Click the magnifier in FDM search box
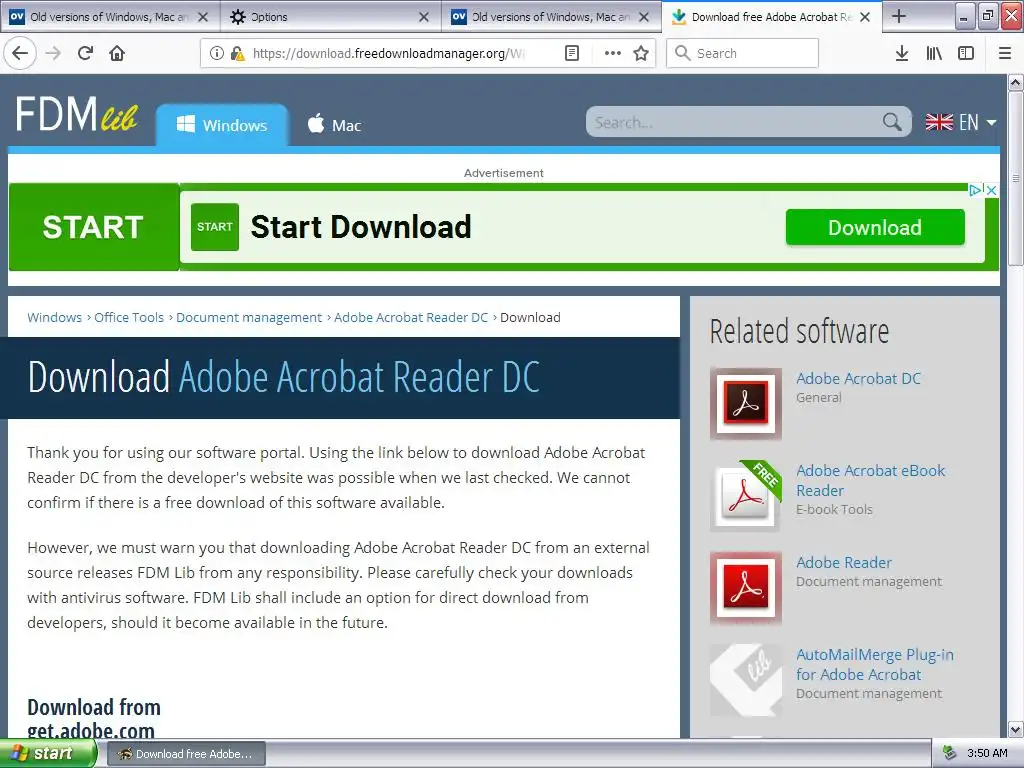Viewport: 1024px width, 768px height. [x=892, y=121]
